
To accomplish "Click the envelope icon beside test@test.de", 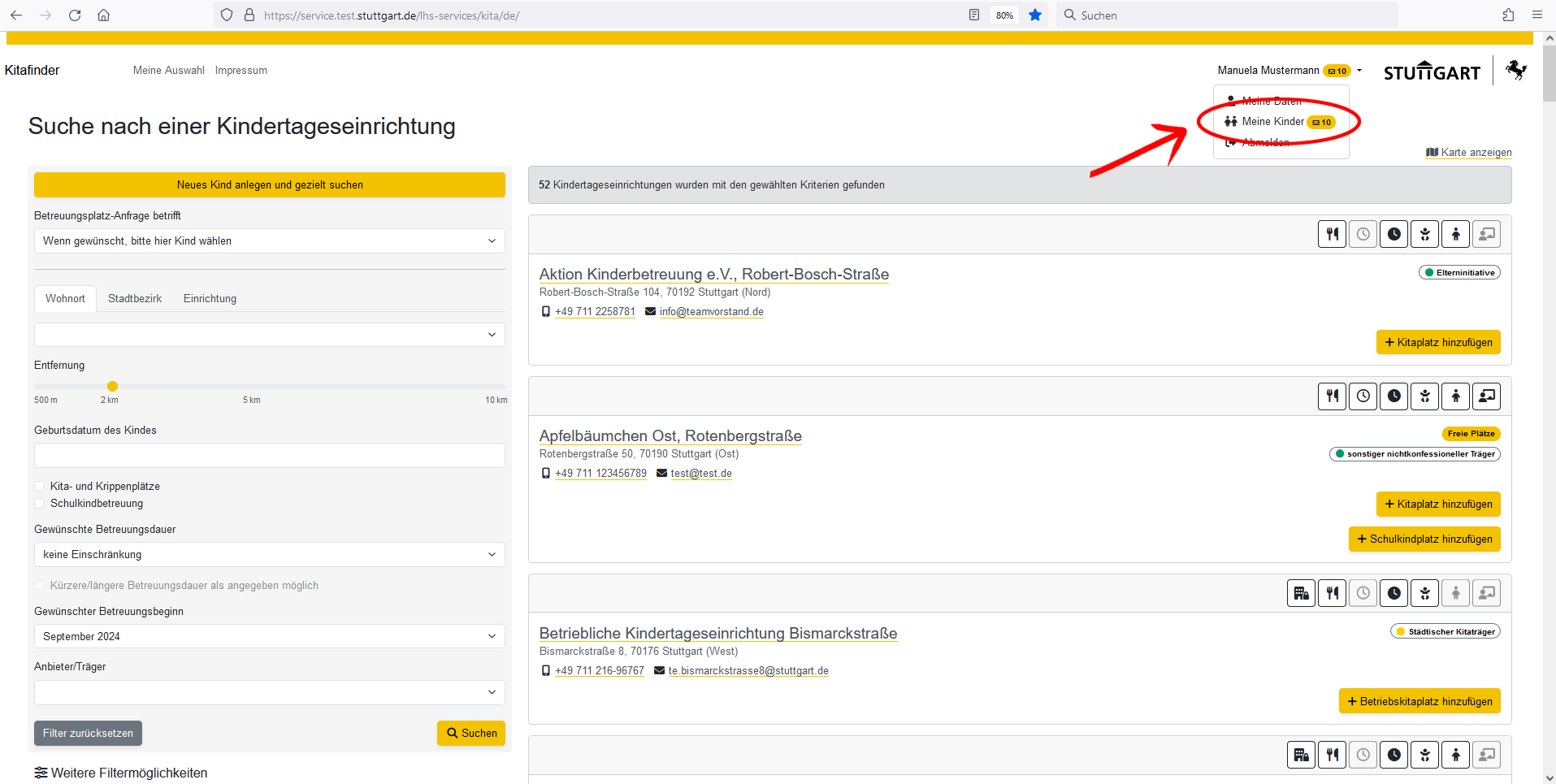I will [x=662, y=474].
